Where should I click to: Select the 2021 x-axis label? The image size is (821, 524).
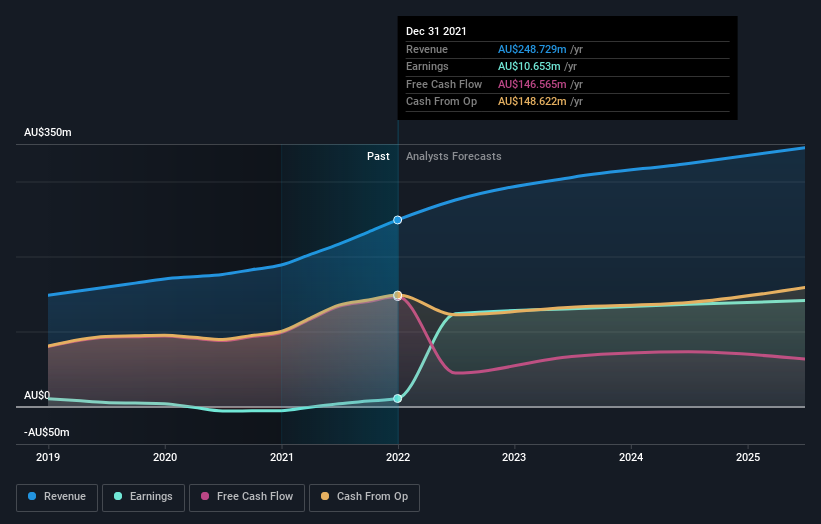pyautogui.click(x=282, y=457)
